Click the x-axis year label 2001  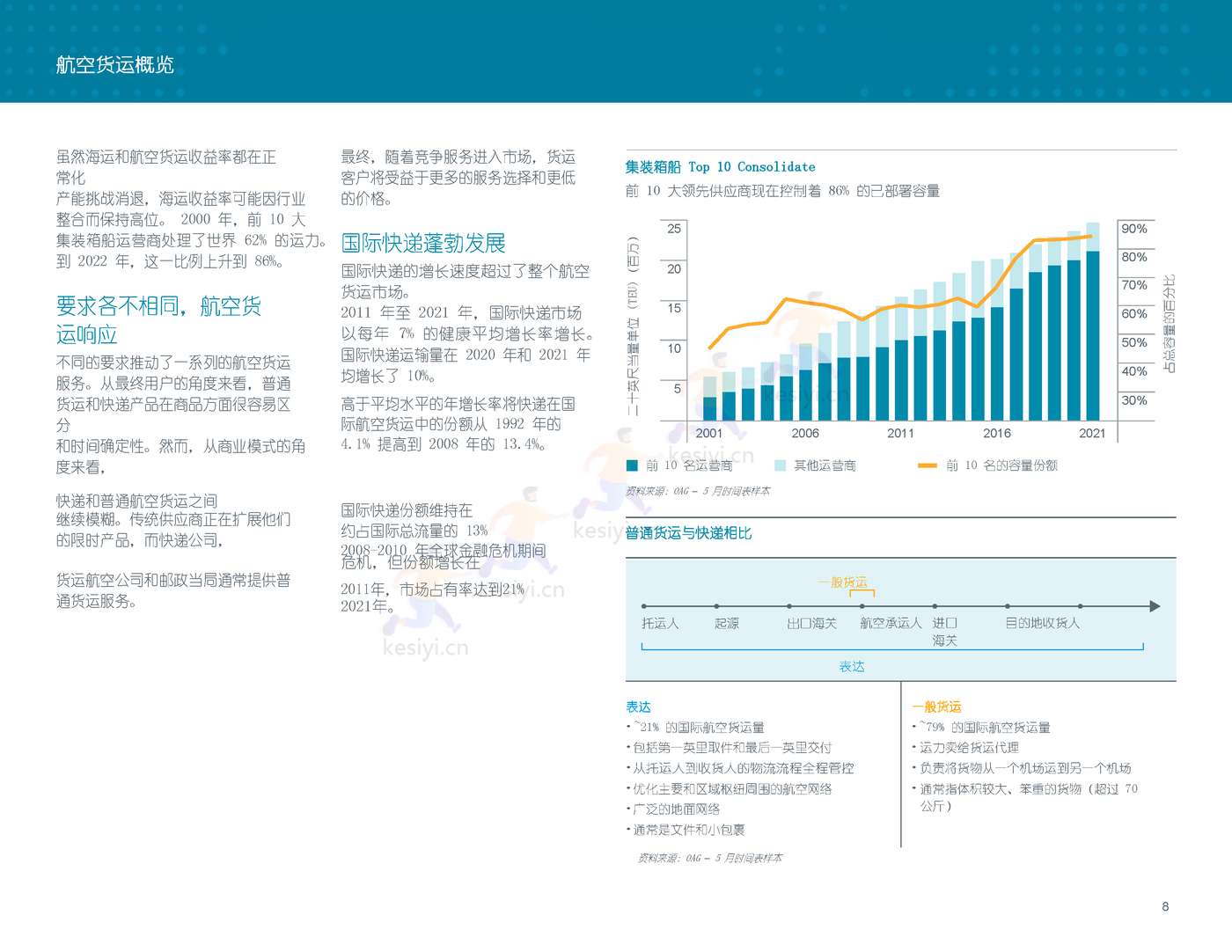(x=708, y=433)
